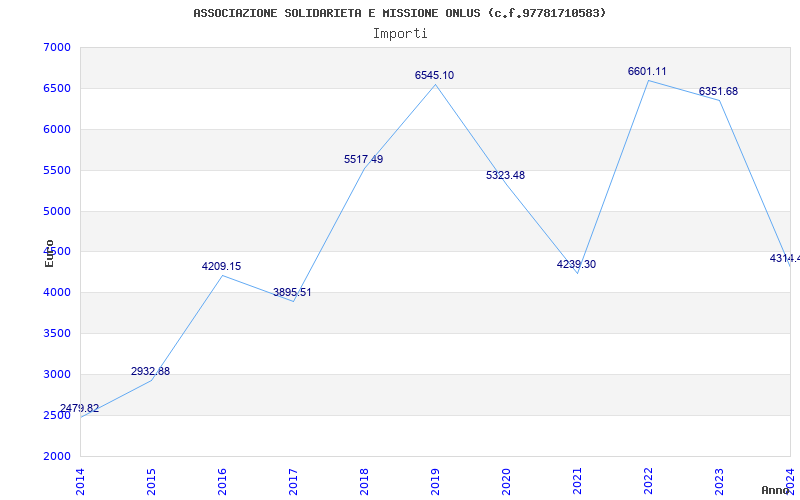The image size is (800, 500).
Task: Select the y-axis tick 6000
Action: pos(57,129)
